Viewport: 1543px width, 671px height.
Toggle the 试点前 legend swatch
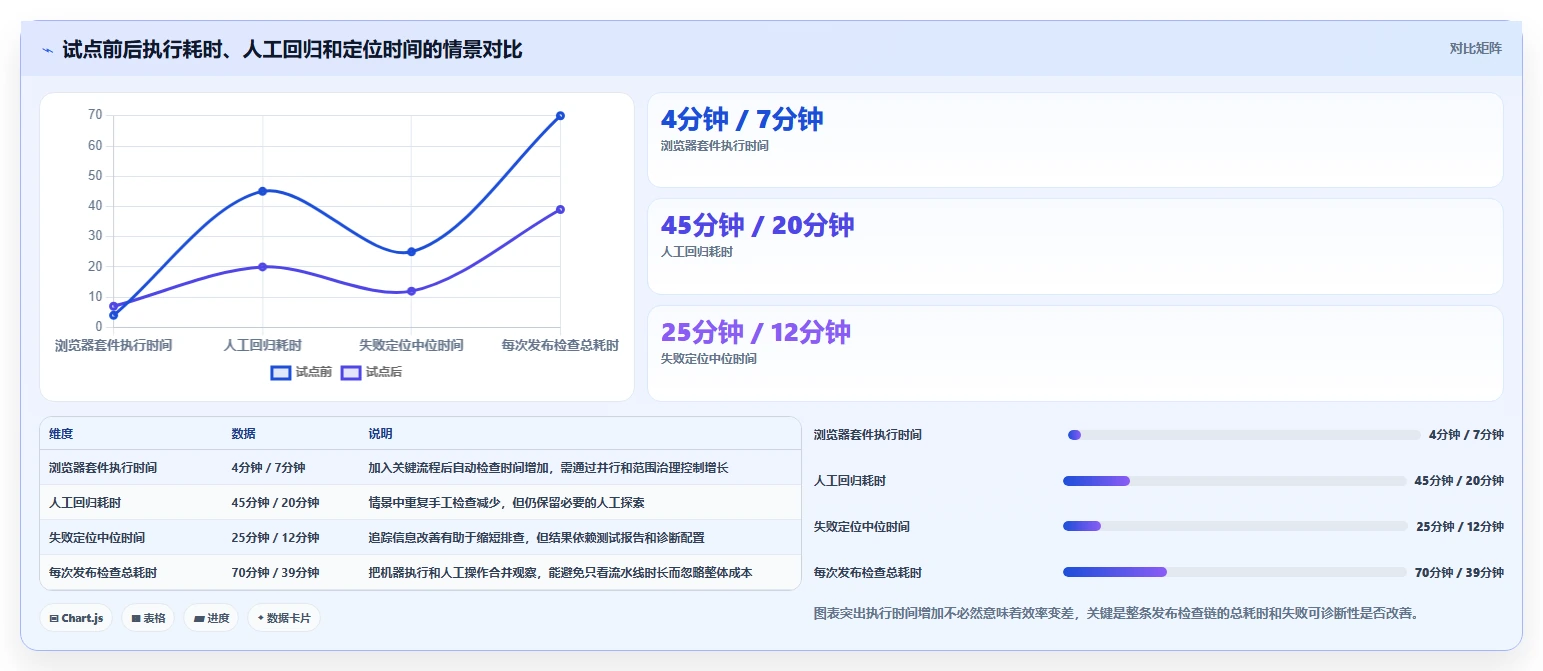pyautogui.click(x=281, y=372)
